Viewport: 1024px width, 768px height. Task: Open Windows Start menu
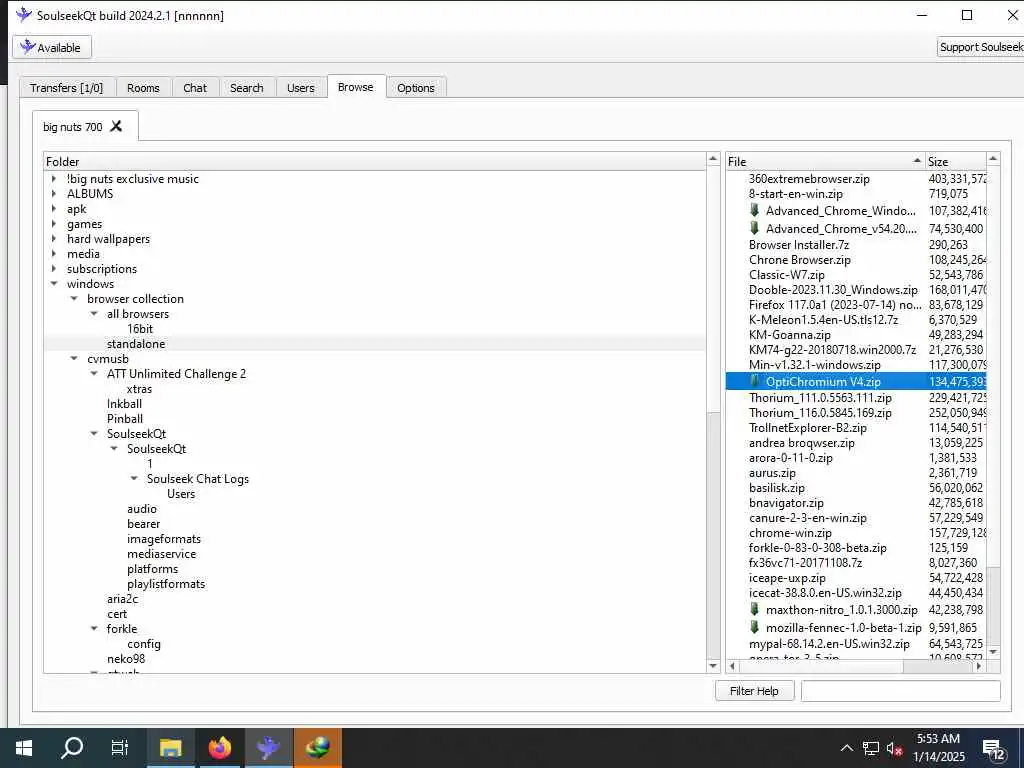(x=24, y=748)
